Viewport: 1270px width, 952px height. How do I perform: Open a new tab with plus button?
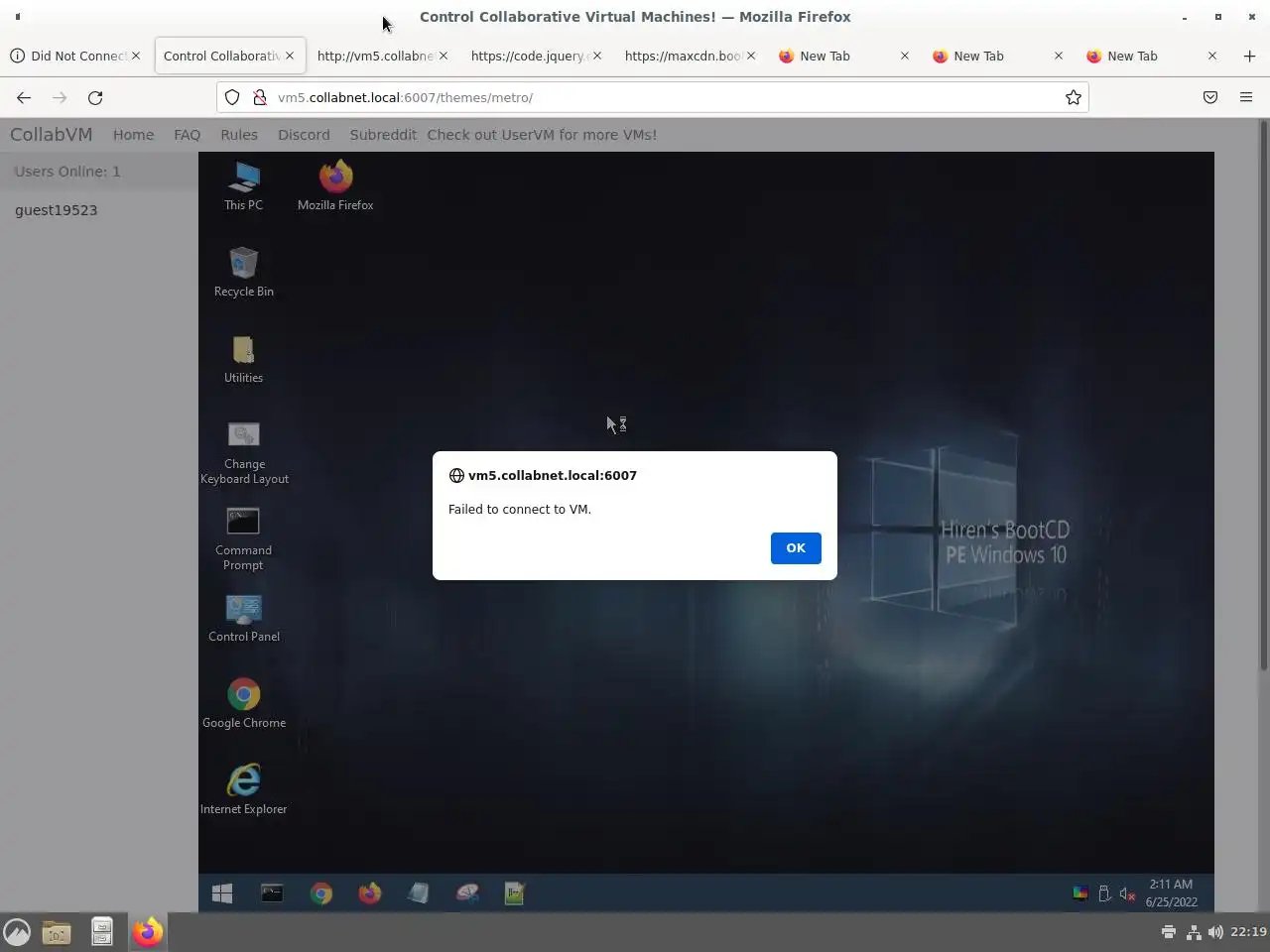click(1249, 57)
